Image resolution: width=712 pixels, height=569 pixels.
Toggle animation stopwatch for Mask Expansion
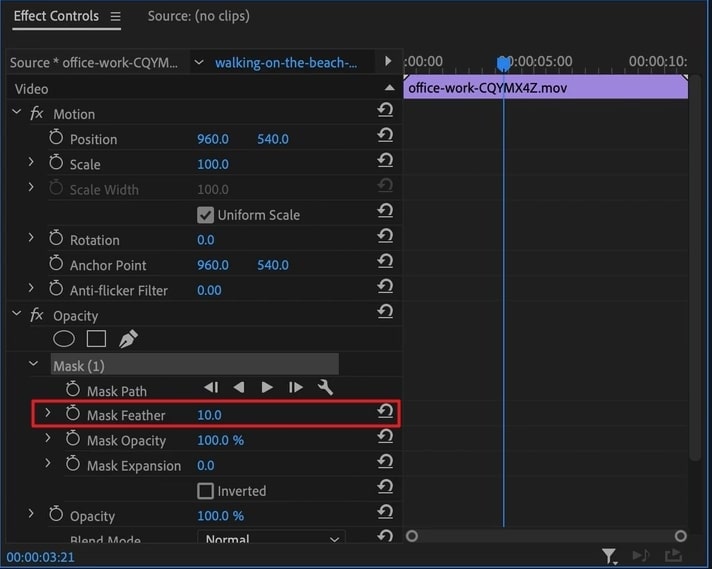click(73, 464)
